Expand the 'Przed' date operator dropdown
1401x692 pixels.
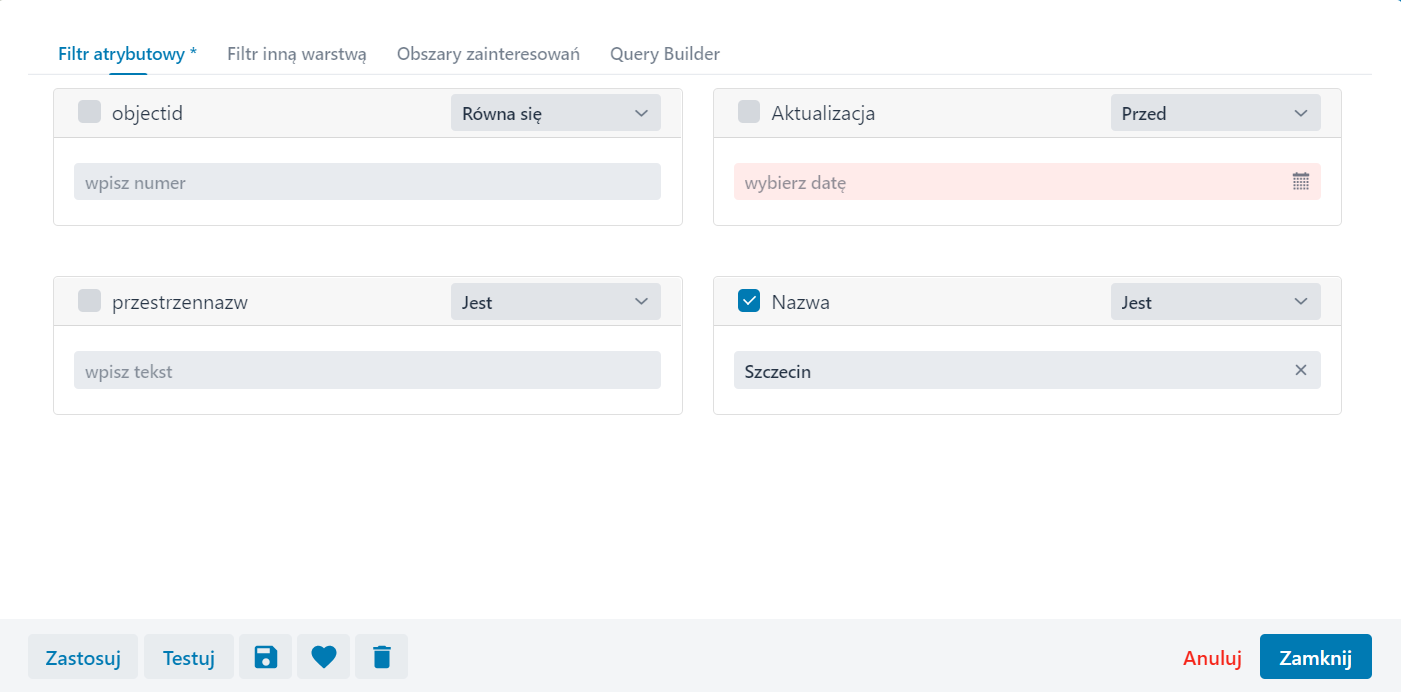click(x=1215, y=113)
